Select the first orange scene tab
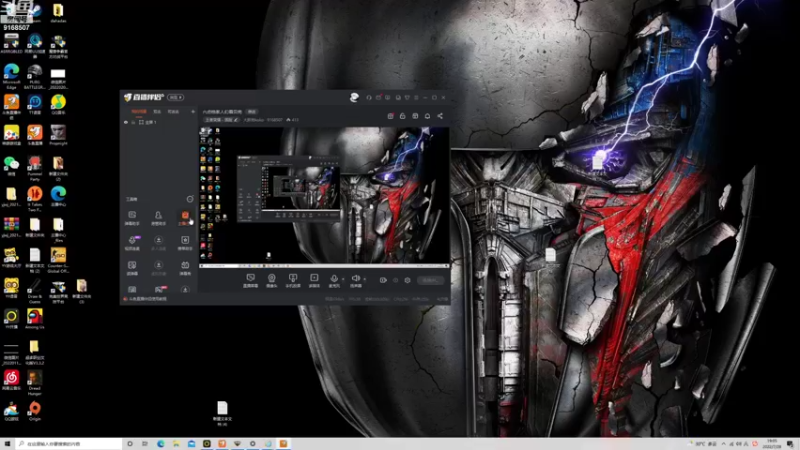The width and height of the screenshot is (800, 450). click(139, 111)
